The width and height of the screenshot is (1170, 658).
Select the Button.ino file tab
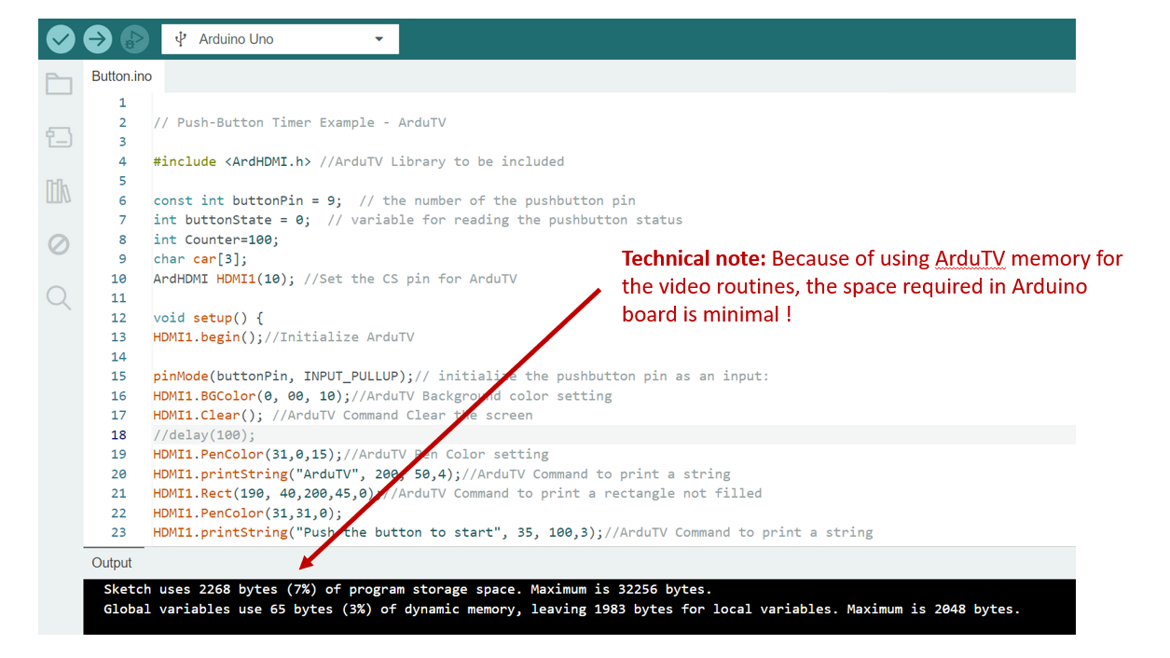coord(122,76)
